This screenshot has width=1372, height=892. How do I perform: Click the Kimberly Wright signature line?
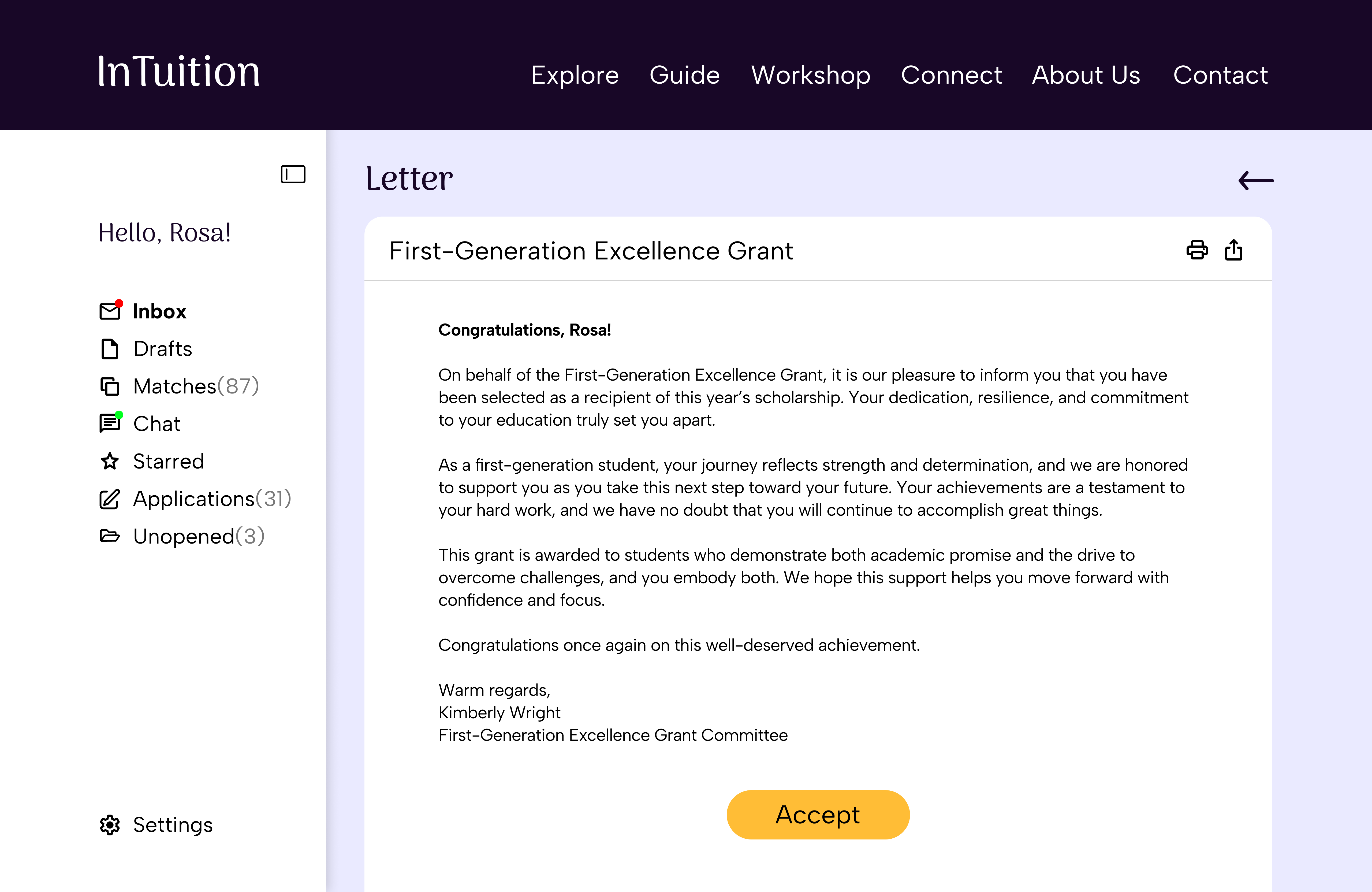point(499,713)
